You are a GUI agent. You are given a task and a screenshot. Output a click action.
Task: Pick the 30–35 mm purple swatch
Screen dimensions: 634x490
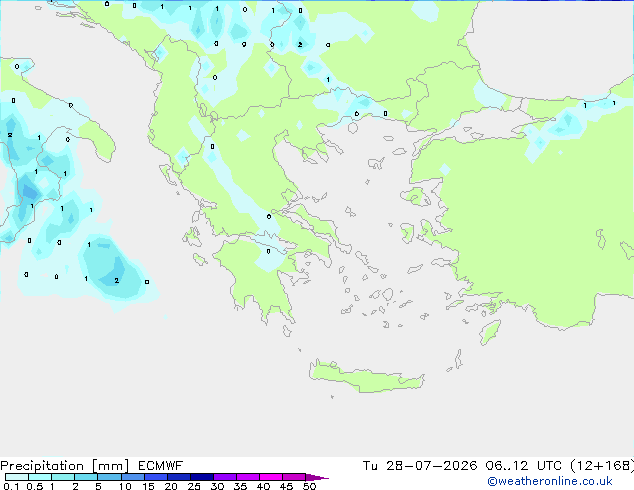(224, 477)
